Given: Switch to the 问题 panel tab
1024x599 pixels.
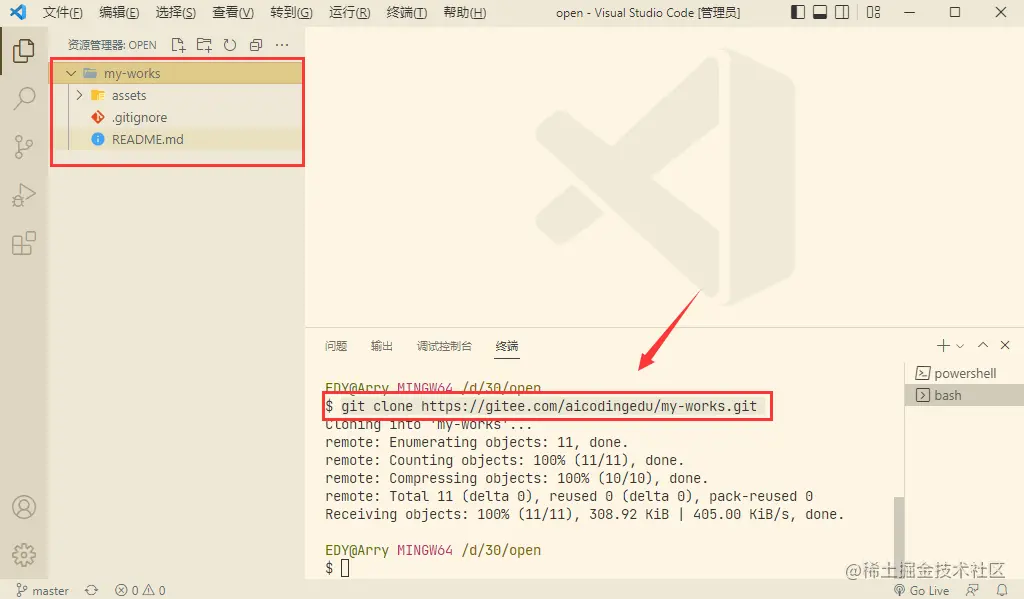Looking at the screenshot, I should point(336,346).
